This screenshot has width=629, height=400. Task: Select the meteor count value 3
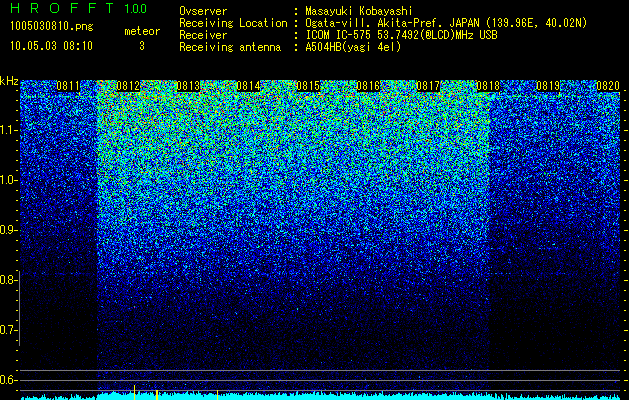click(x=142, y=46)
